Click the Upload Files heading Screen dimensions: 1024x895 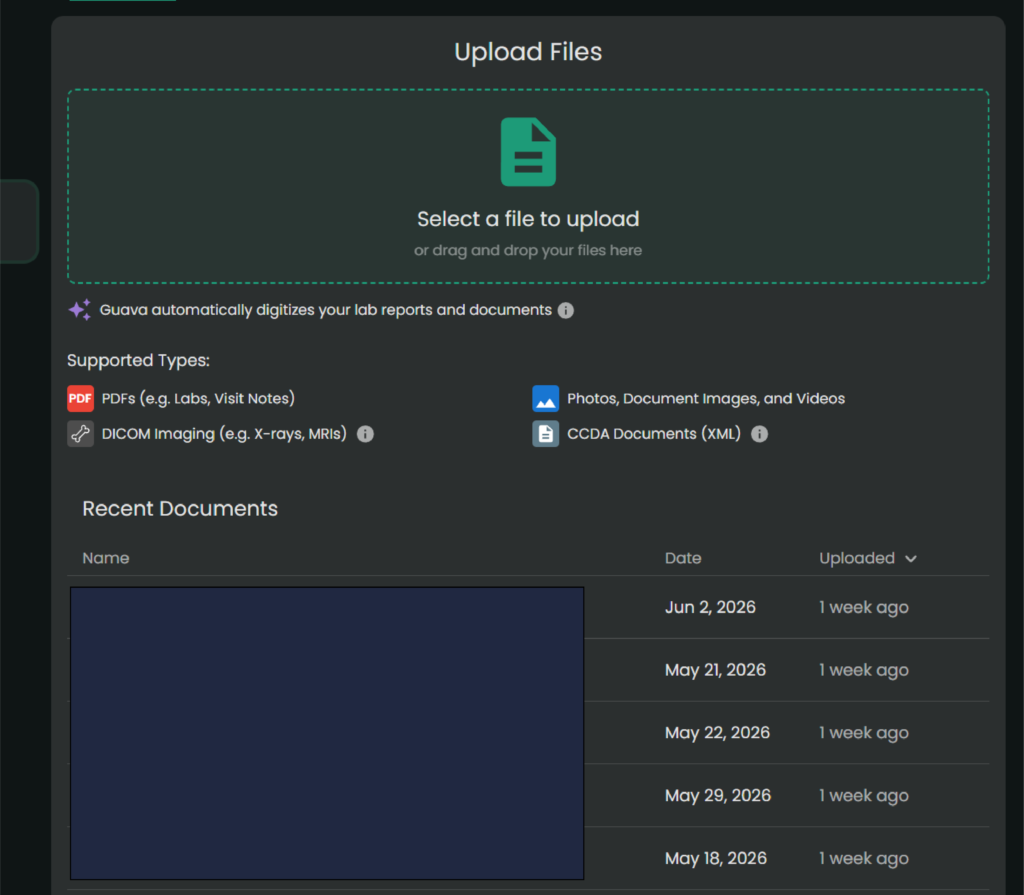click(x=528, y=52)
